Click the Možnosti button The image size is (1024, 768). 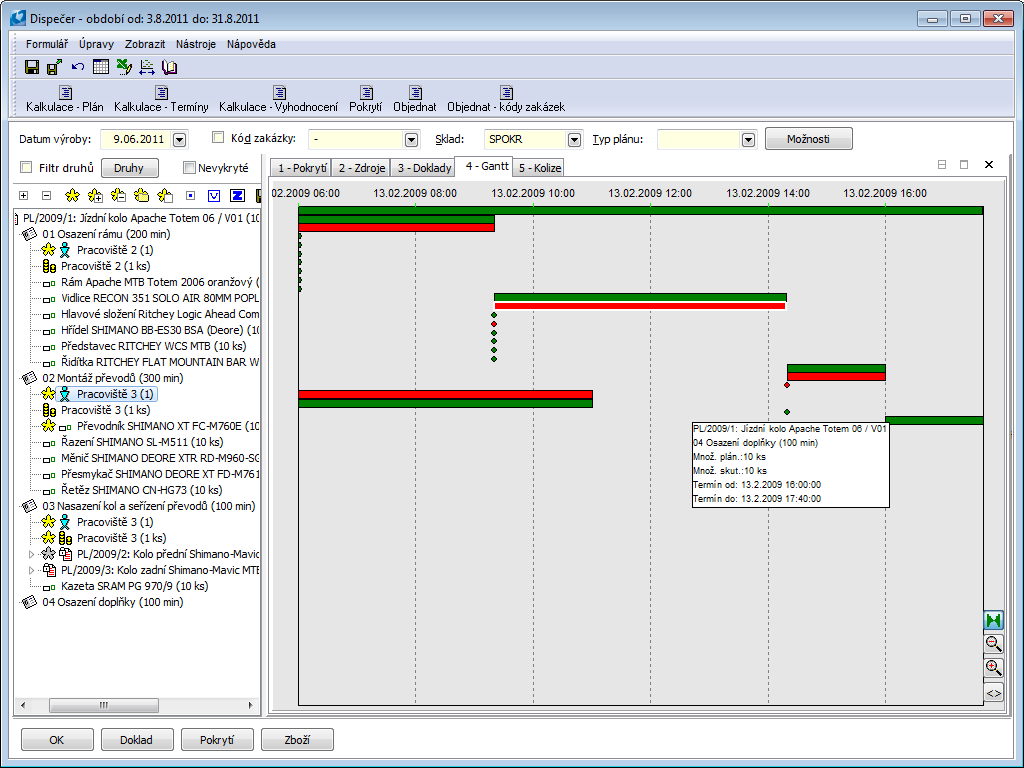click(x=808, y=138)
